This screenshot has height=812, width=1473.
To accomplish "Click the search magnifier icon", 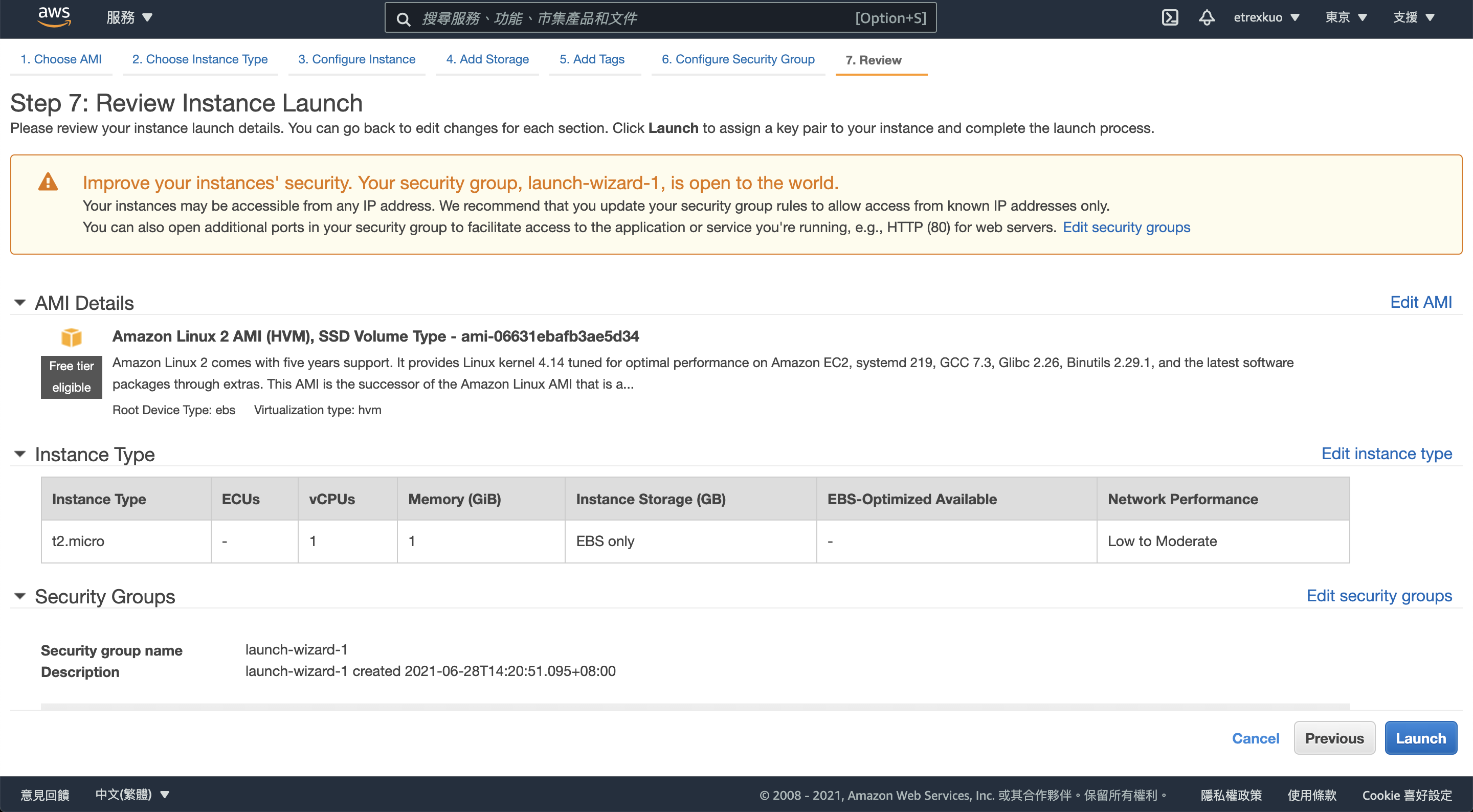I will click(x=404, y=19).
